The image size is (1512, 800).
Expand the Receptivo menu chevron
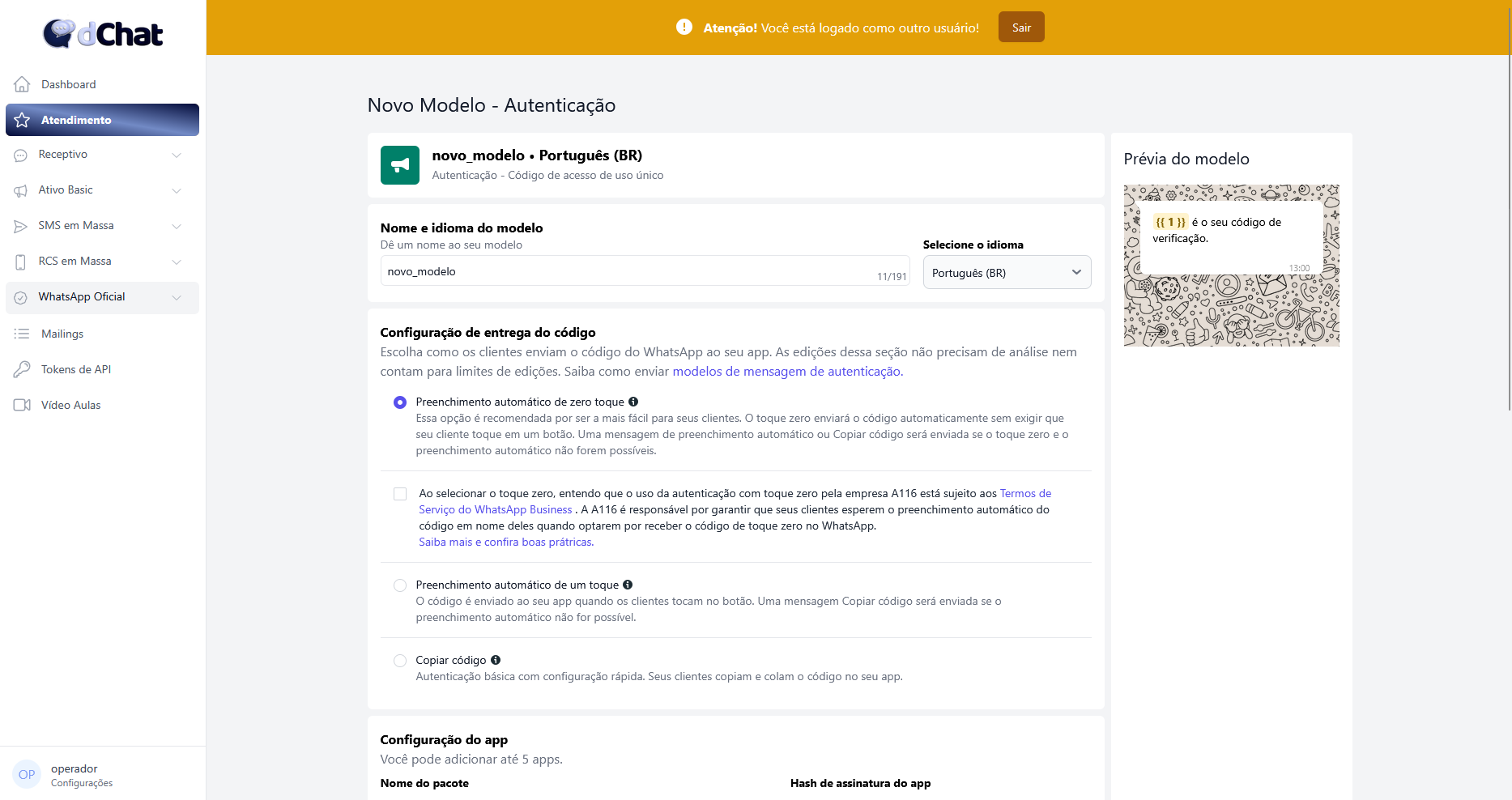point(177,155)
